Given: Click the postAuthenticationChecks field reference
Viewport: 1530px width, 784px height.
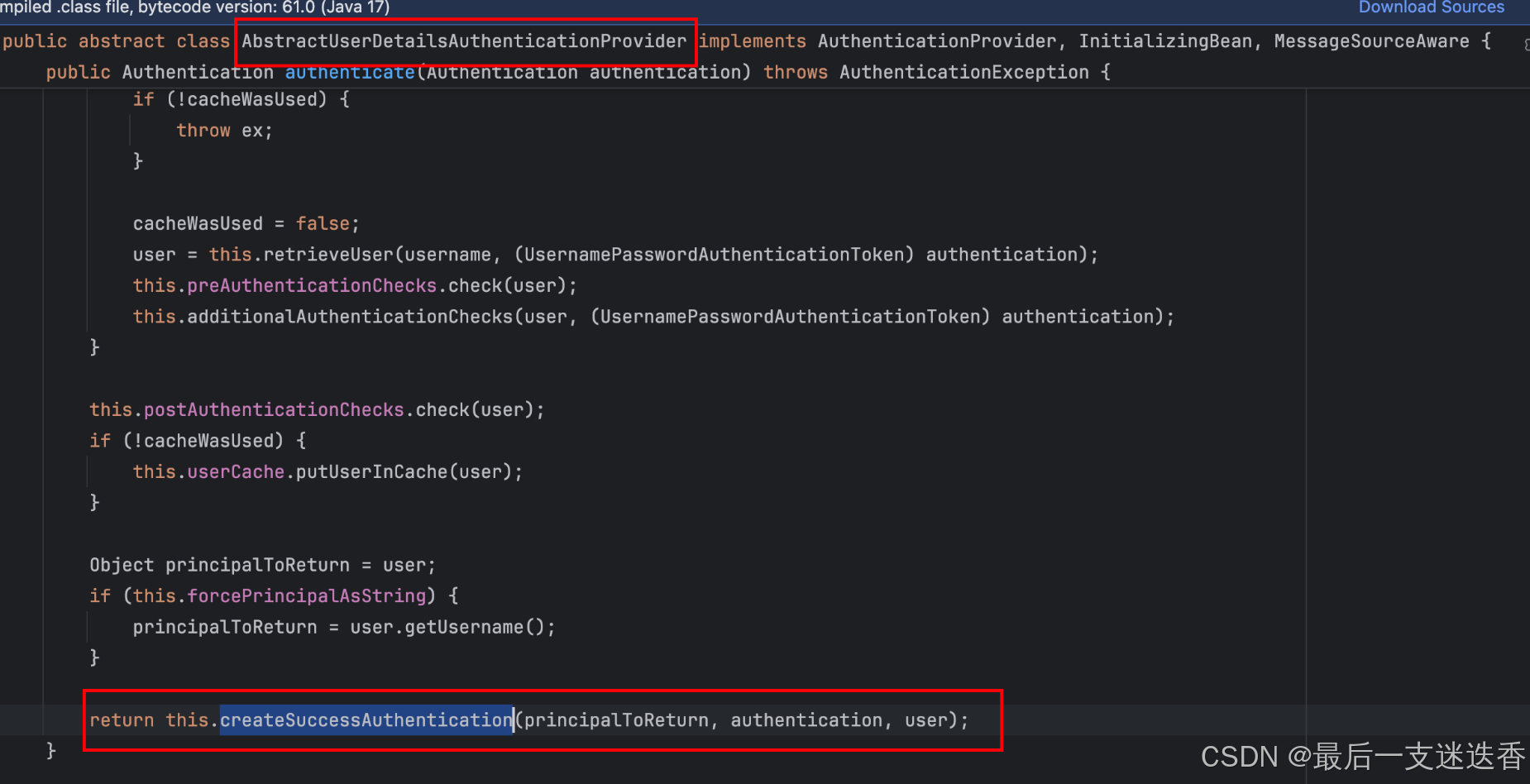Looking at the screenshot, I should click(274, 410).
